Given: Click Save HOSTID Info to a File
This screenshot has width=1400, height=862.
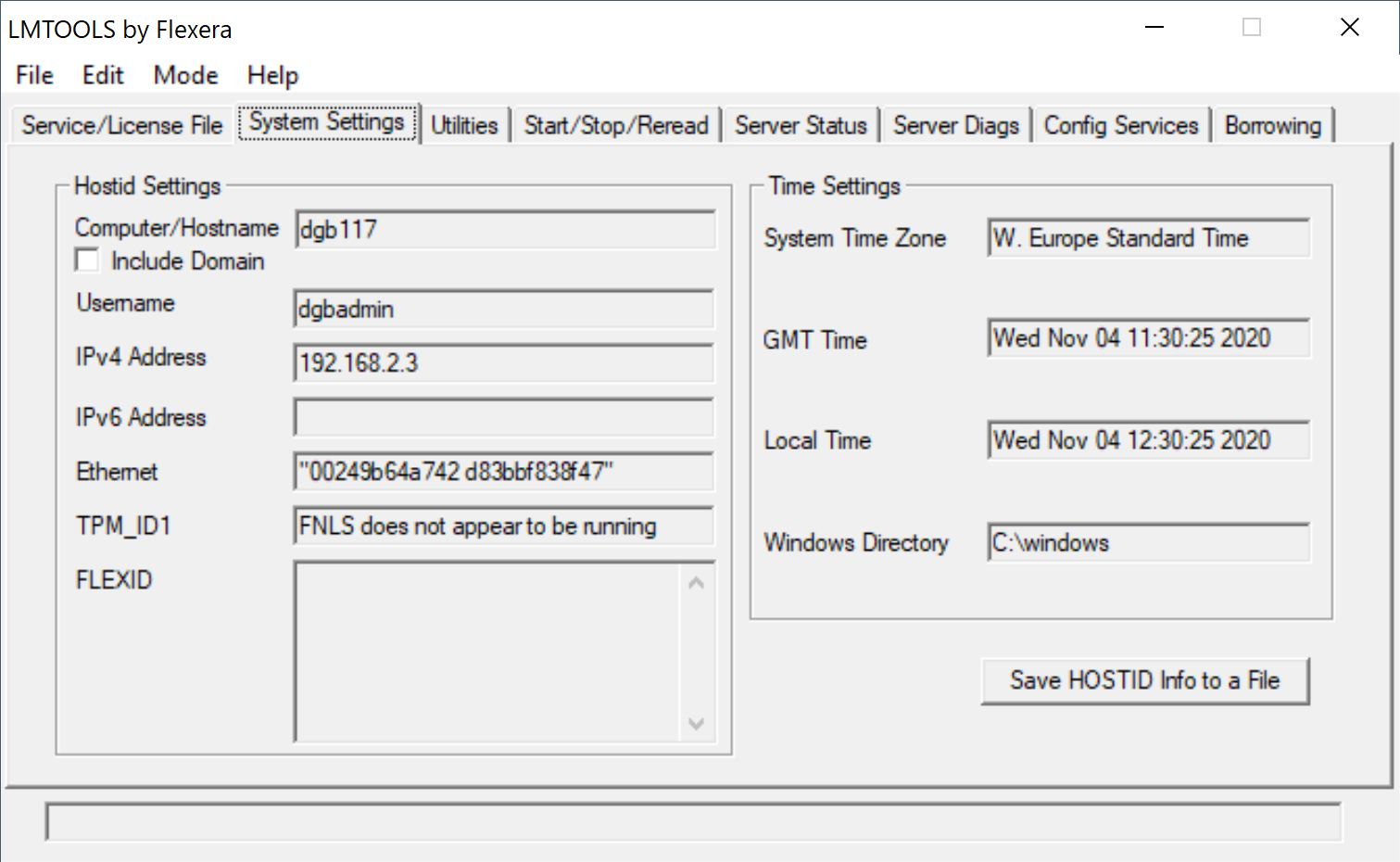Looking at the screenshot, I should pyautogui.click(x=1144, y=681).
